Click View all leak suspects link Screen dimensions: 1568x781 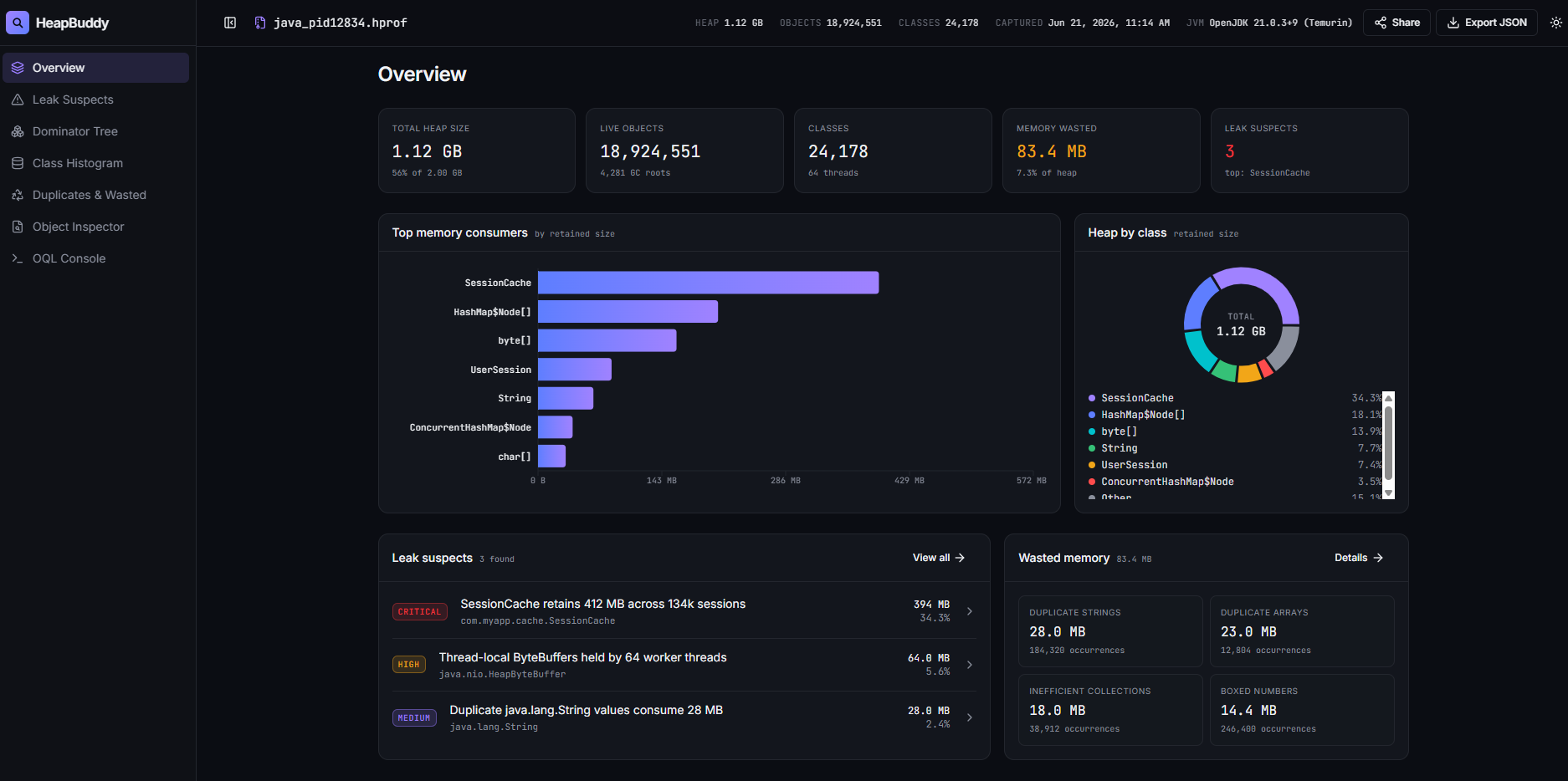[x=939, y=558]
